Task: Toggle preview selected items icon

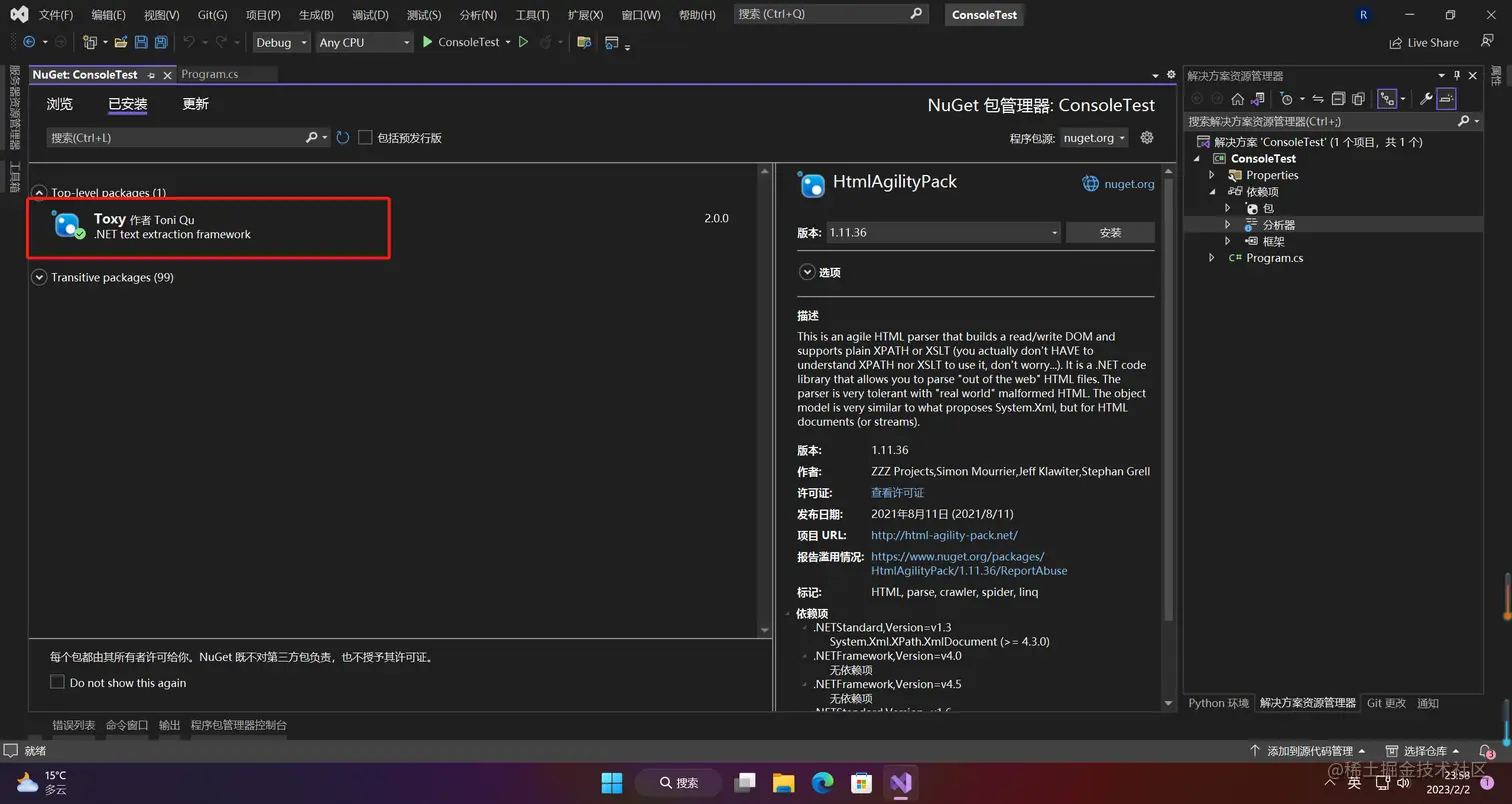Action: pos(1446,98)
